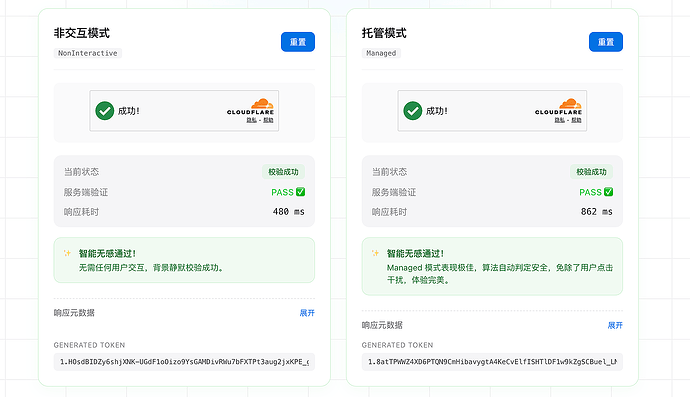Click the 非交互模式 card title
Viewport: 690px width, 397px height.
click(x=82, y=33)
